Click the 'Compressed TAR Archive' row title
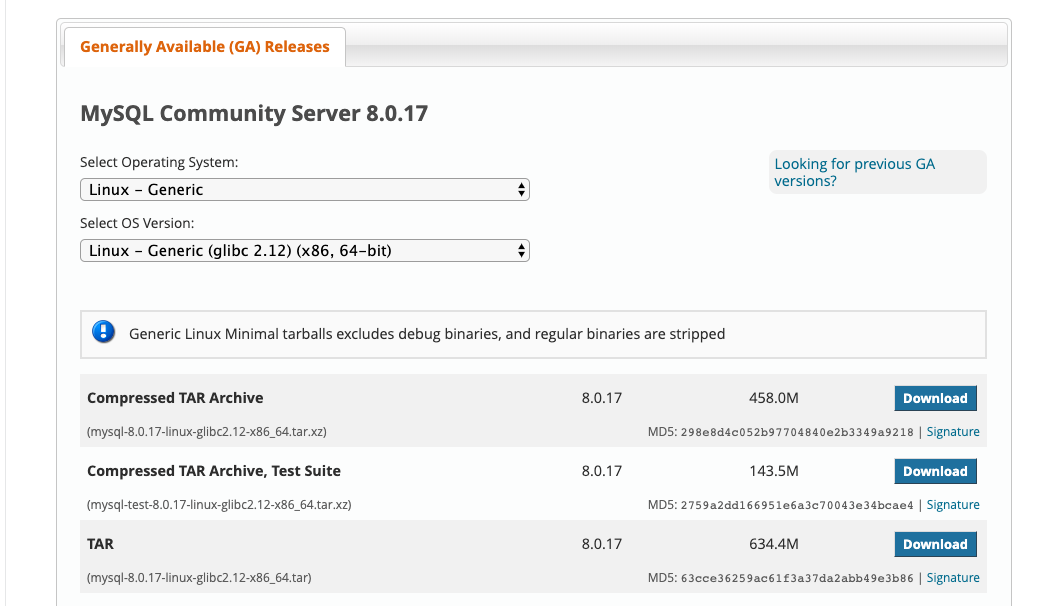This screenshot has width=1049, height=606. tap(175, 398)
